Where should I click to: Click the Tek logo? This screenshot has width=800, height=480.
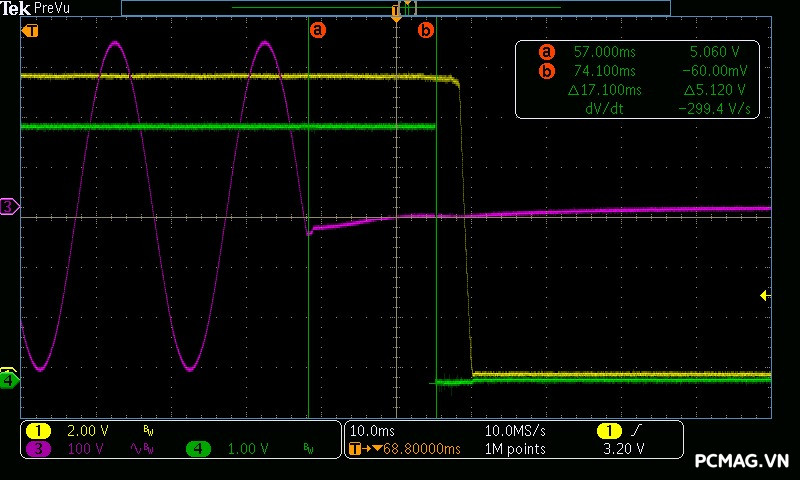coord(17,8)
